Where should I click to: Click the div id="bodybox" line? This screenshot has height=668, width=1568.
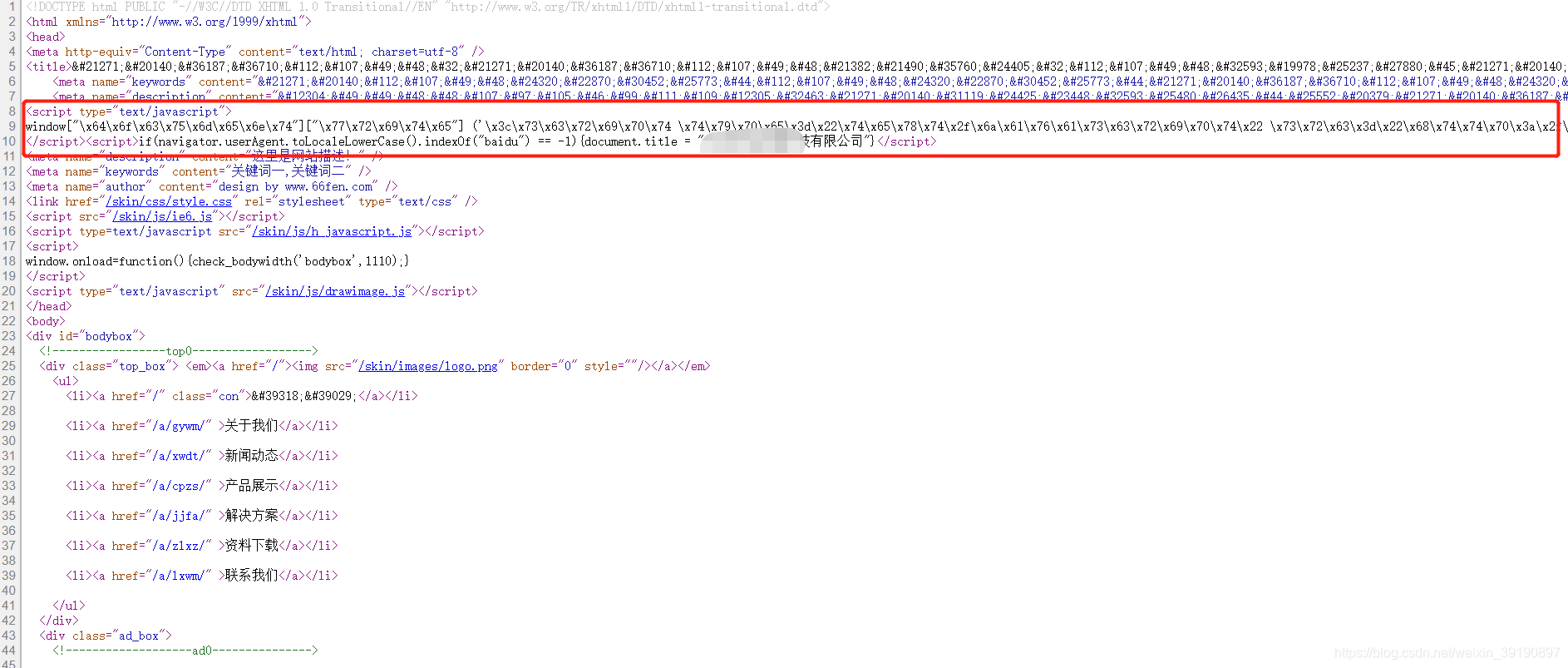click(x=86, y=336)
